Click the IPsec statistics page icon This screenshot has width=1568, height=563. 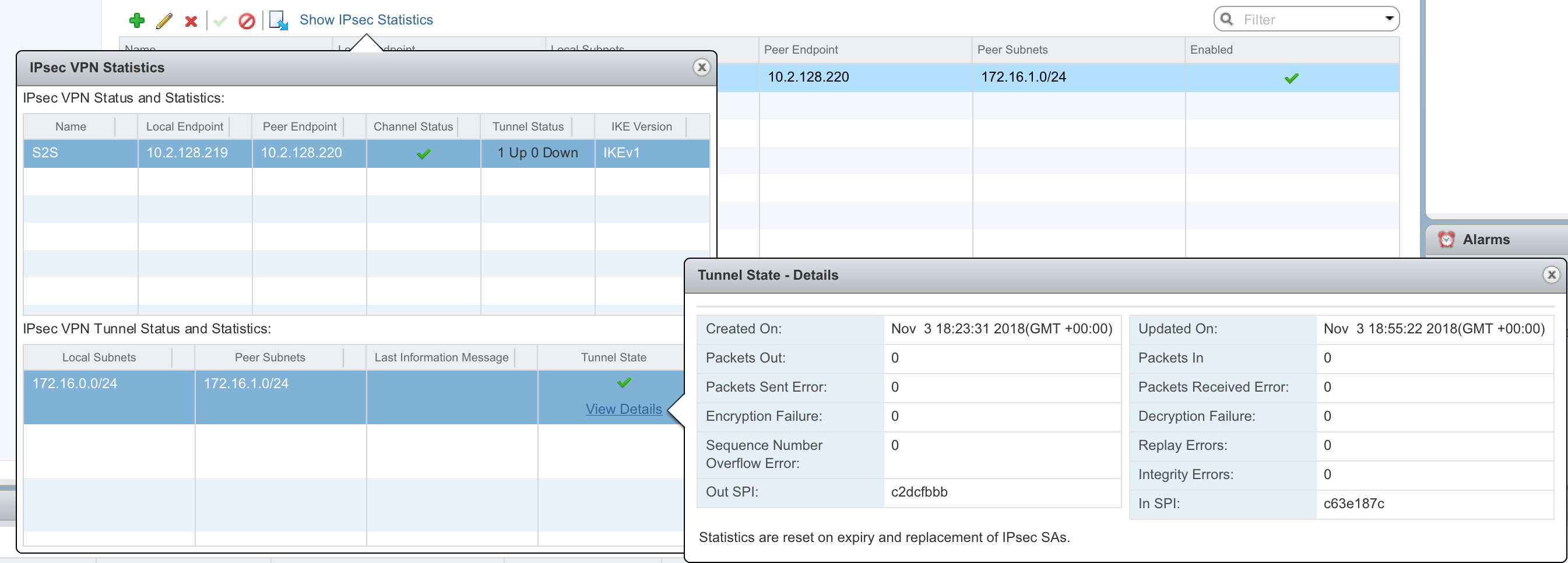click(278, 21)
